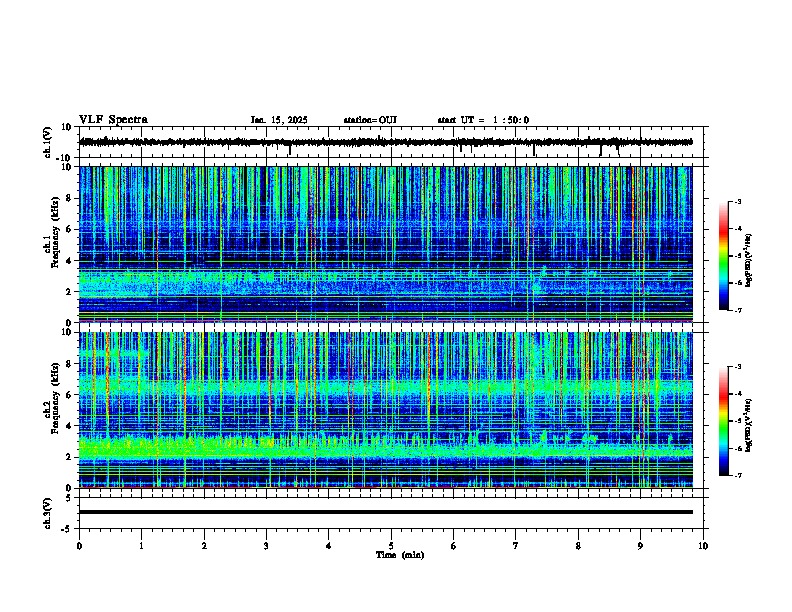Click the ch.2 spectrogram color scale bar
This screenshot has height=612, width=792.
tap(723, 421)
